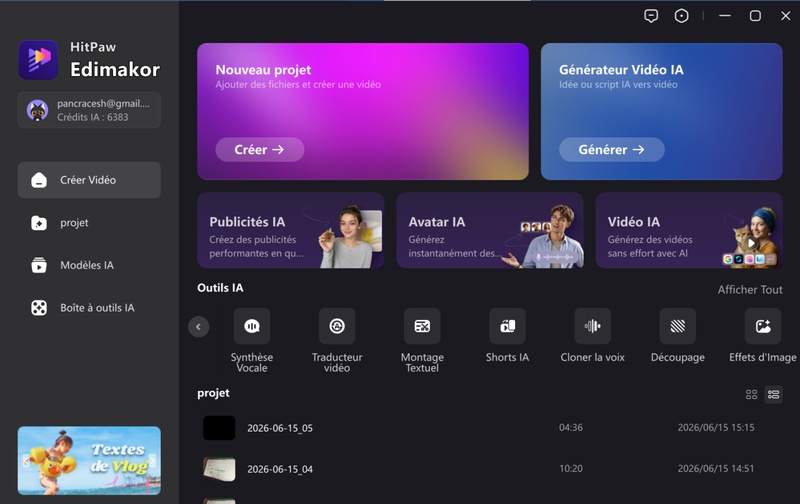Click the Modèles IA template icon in sidebar

39,265
